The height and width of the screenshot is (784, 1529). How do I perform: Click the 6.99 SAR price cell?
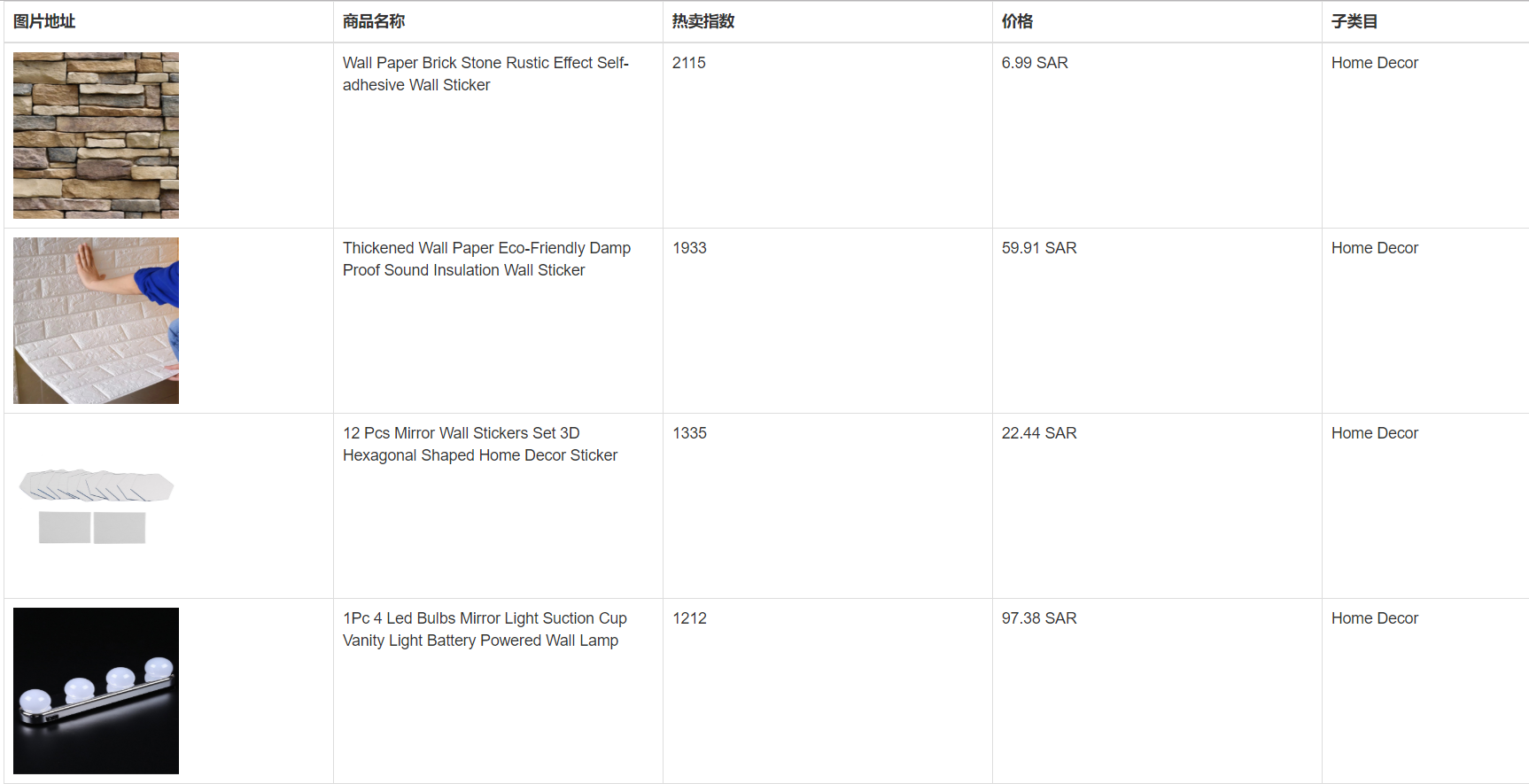tap(1035, 63)
